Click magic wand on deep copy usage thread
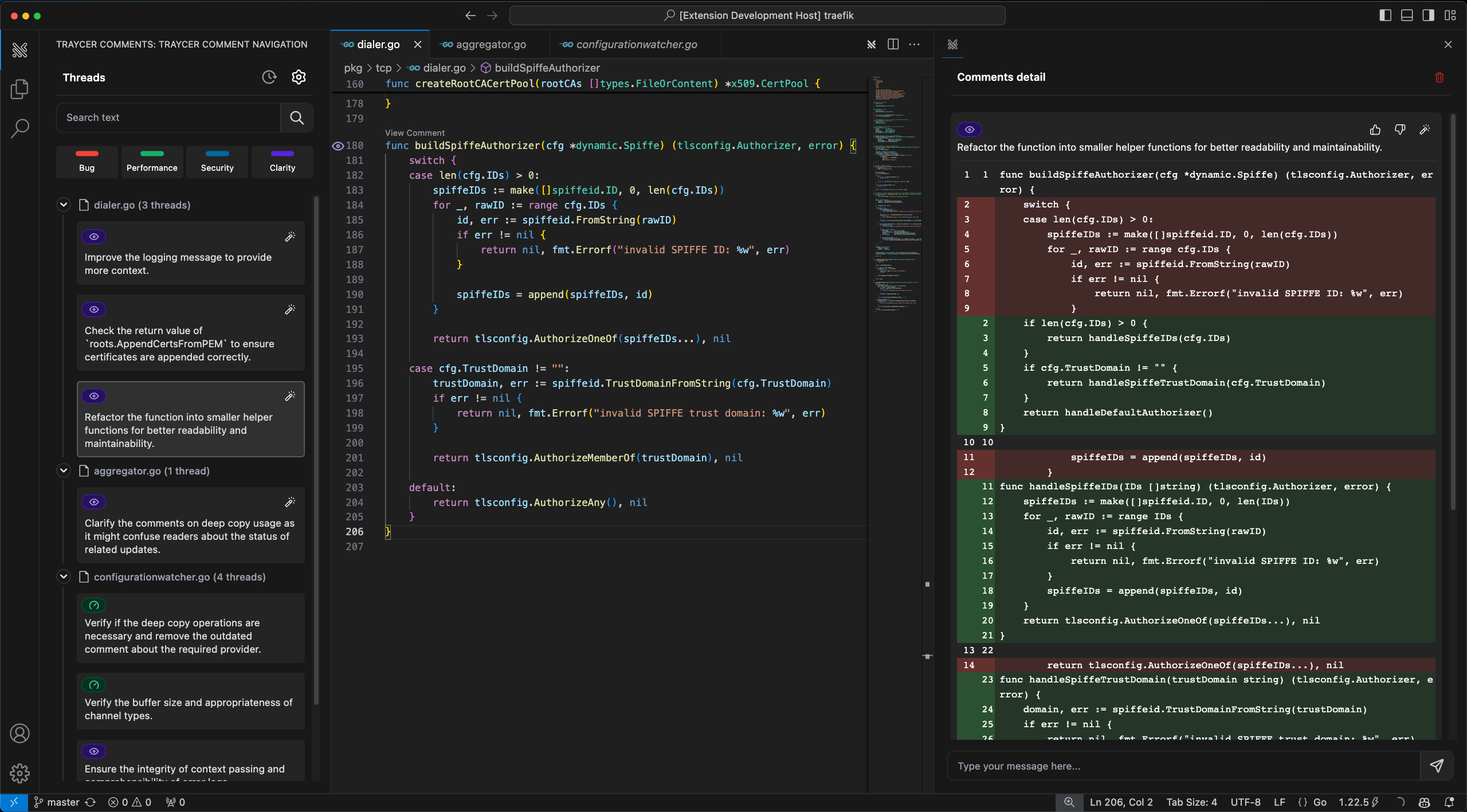Viewport: 1467px width, 812px height. click(291, 502)
